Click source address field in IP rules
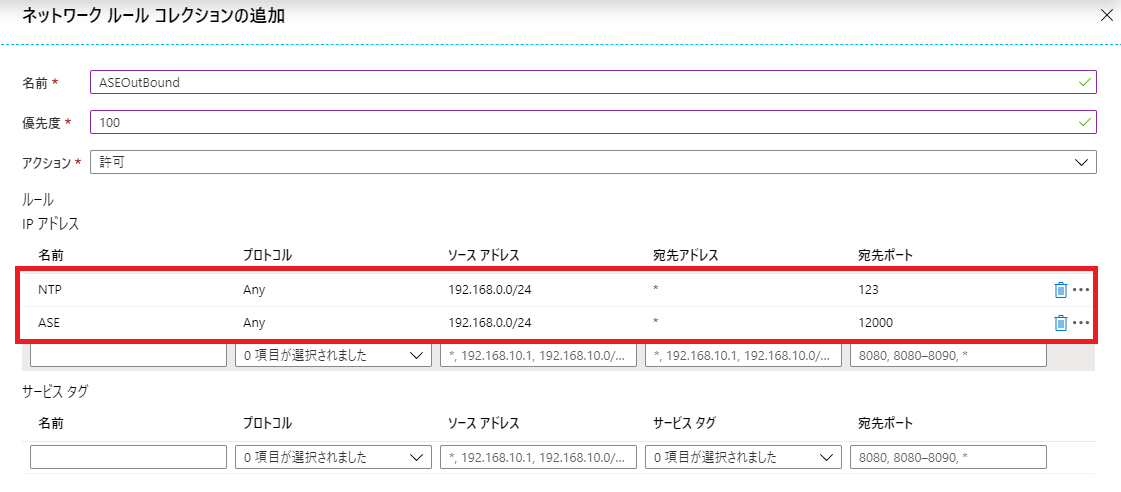The image size is (1121, 492). 538,355
